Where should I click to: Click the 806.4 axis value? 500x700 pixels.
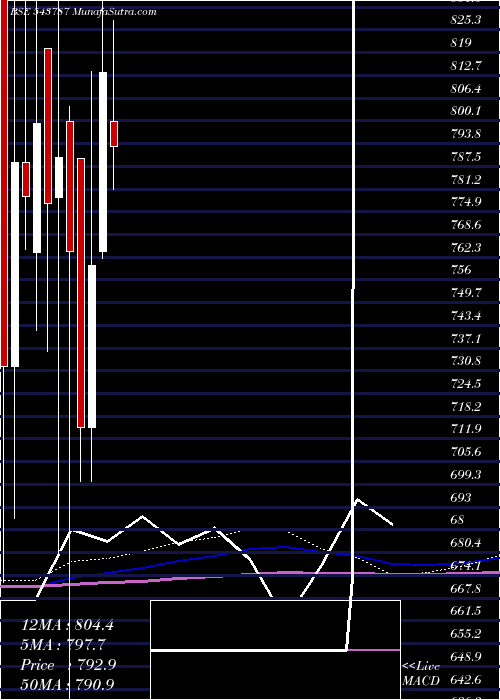tap(466, 88)
